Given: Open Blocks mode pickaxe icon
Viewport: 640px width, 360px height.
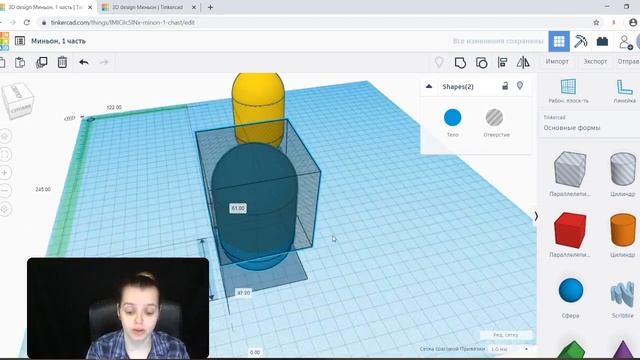Looking at the screenshot, I should 580,41.
